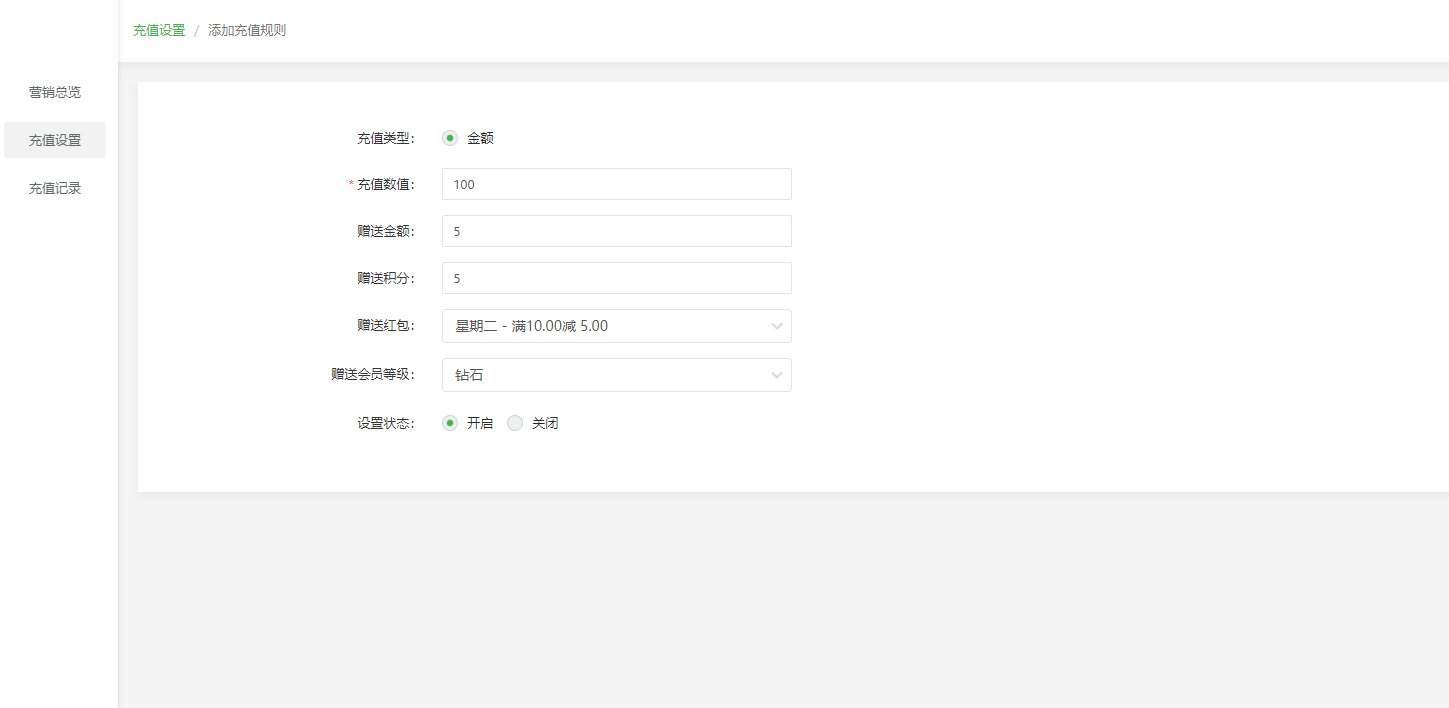
Task: Click into the 赠送金额 input field
Action: pos(616,231)
